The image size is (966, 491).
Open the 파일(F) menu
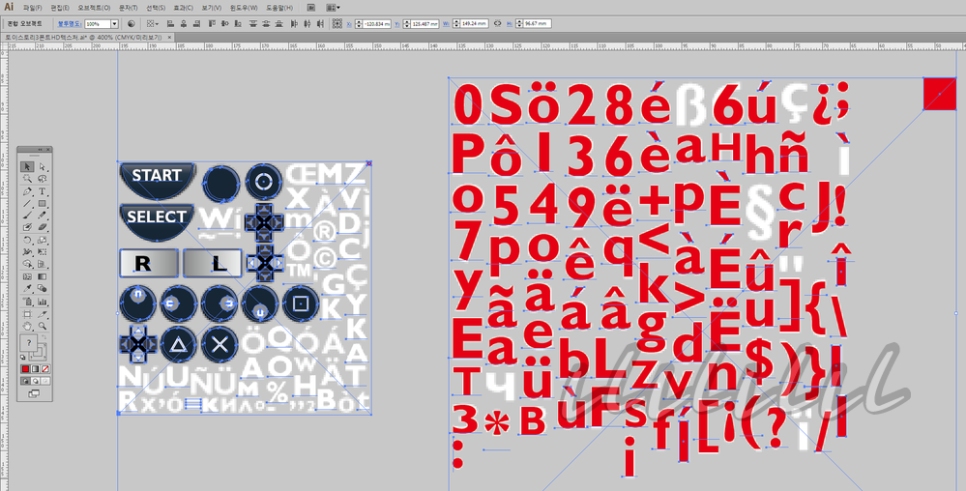coord(33,7)
